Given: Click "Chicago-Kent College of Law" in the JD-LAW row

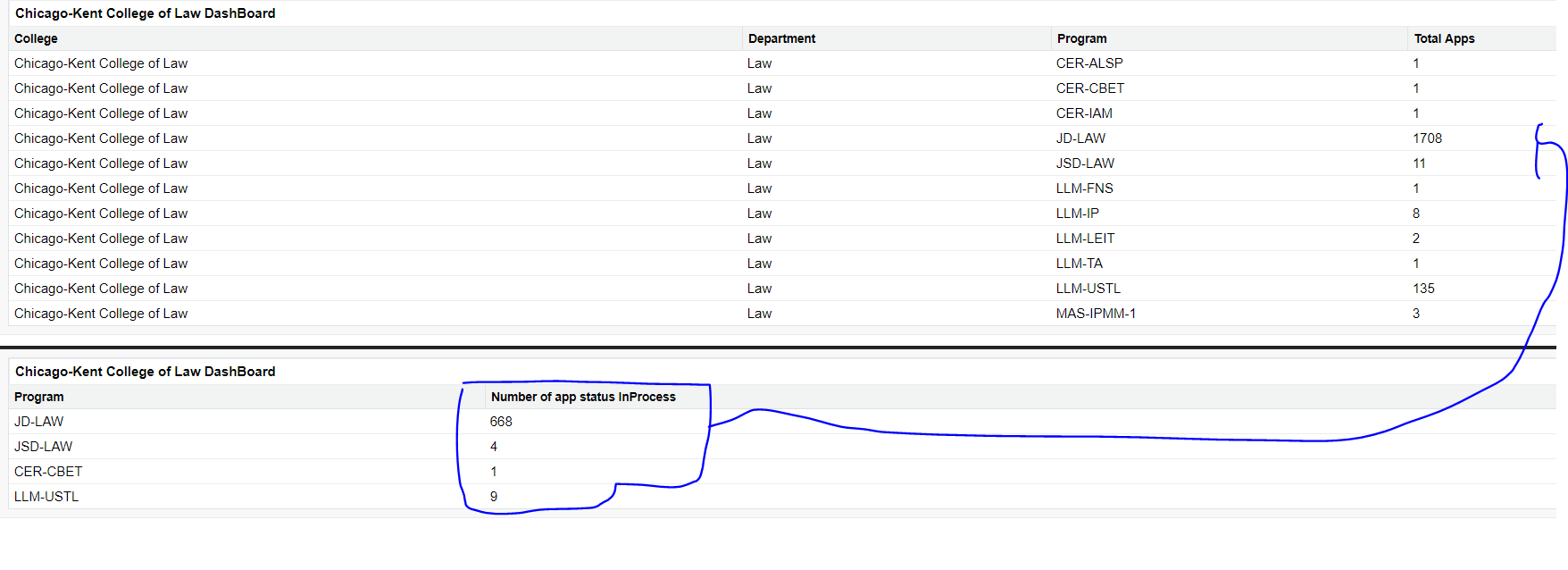Looking at the screenshot, I should (101, 138).
